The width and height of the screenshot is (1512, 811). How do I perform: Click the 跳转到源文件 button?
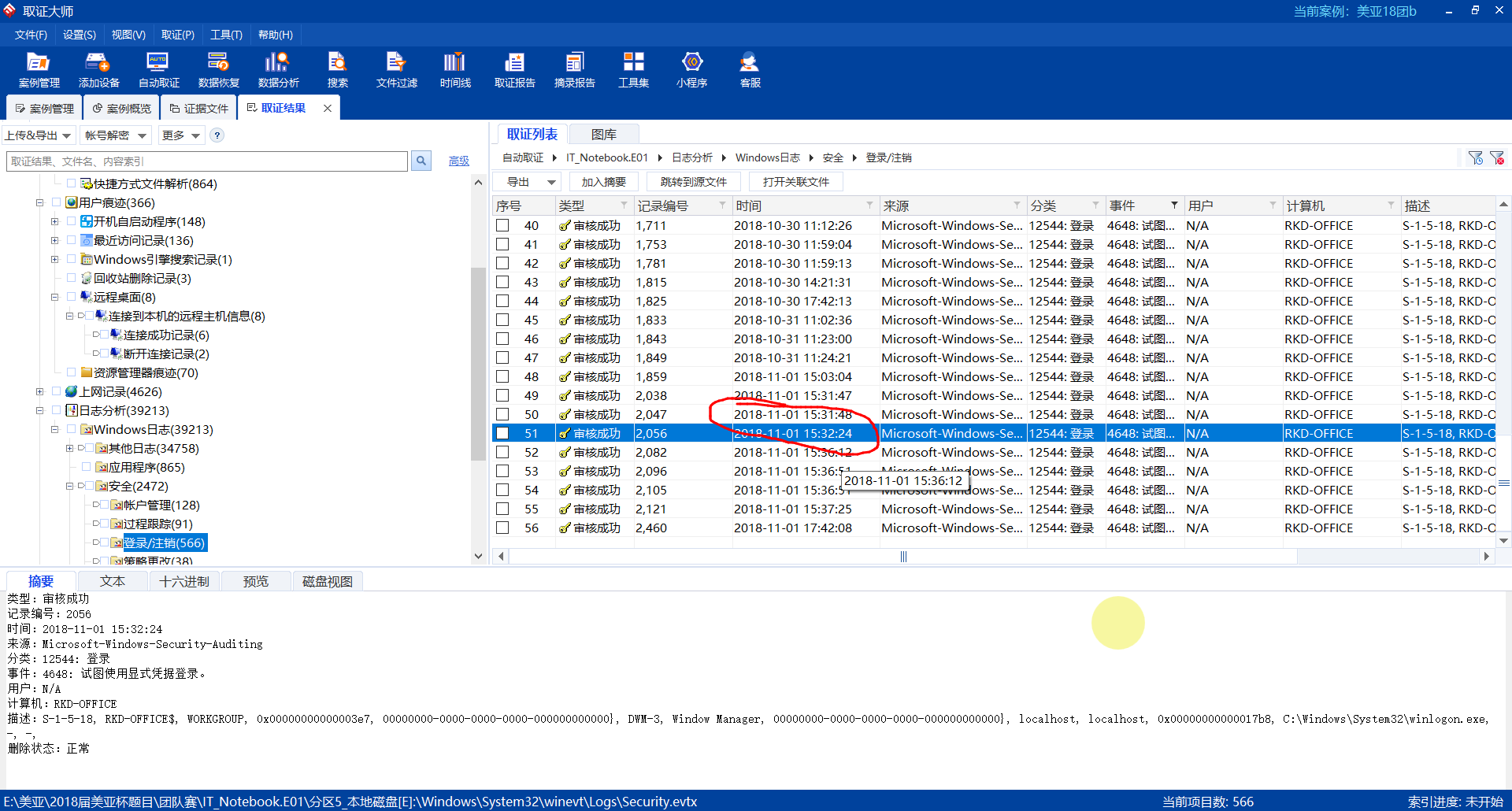tap(694, 182)
